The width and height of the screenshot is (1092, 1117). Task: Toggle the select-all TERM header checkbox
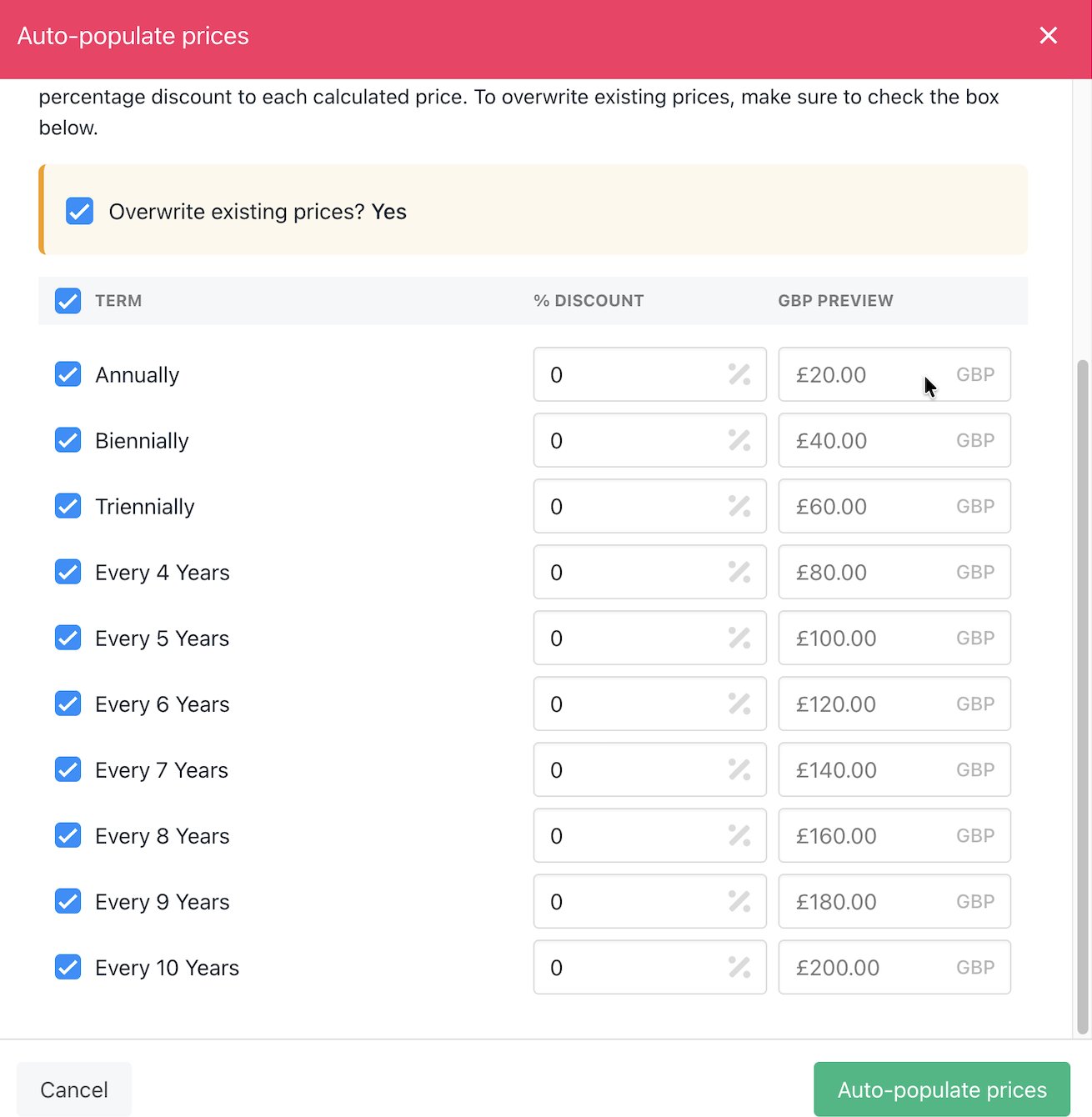(68, 301)
